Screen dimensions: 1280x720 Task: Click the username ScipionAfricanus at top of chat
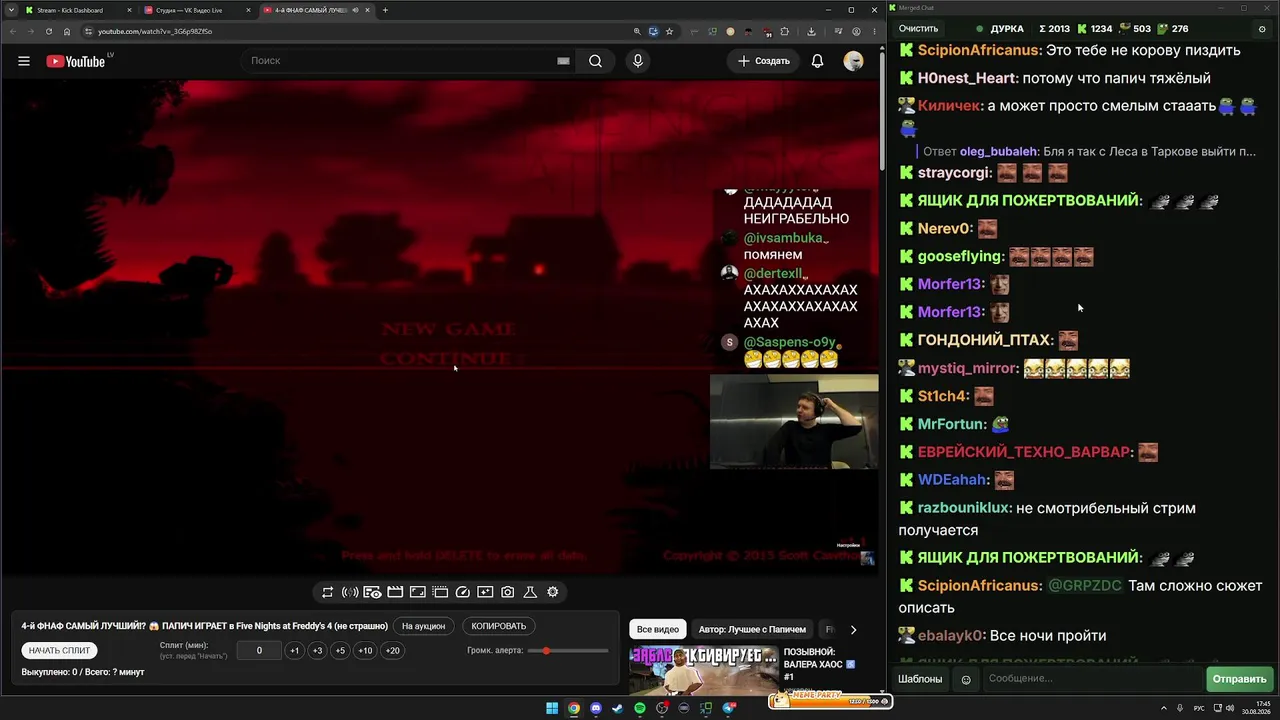pyautogui.click(x=978, y=50)
